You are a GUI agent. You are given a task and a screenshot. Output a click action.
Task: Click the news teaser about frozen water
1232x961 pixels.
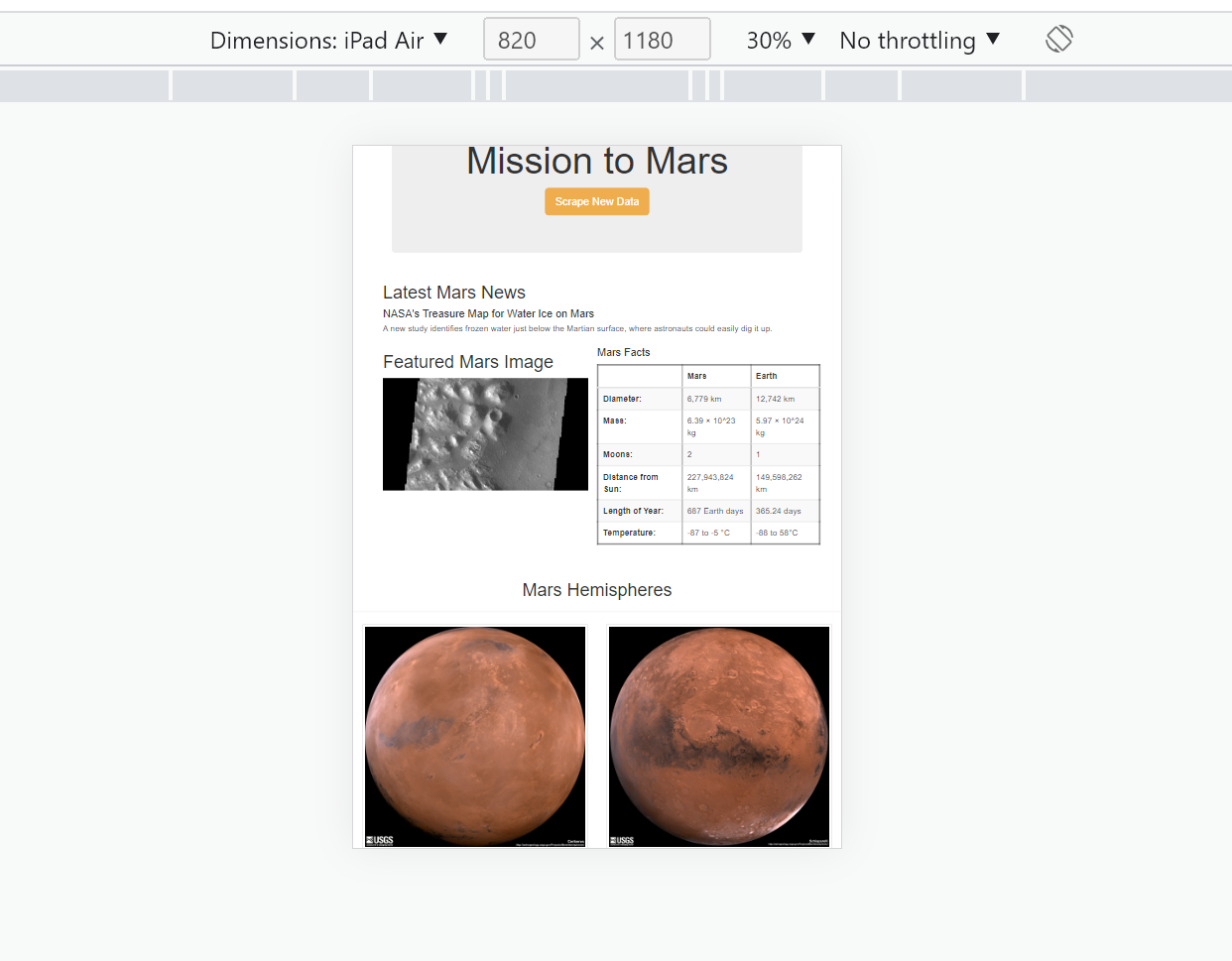click(x=577, y=328)
